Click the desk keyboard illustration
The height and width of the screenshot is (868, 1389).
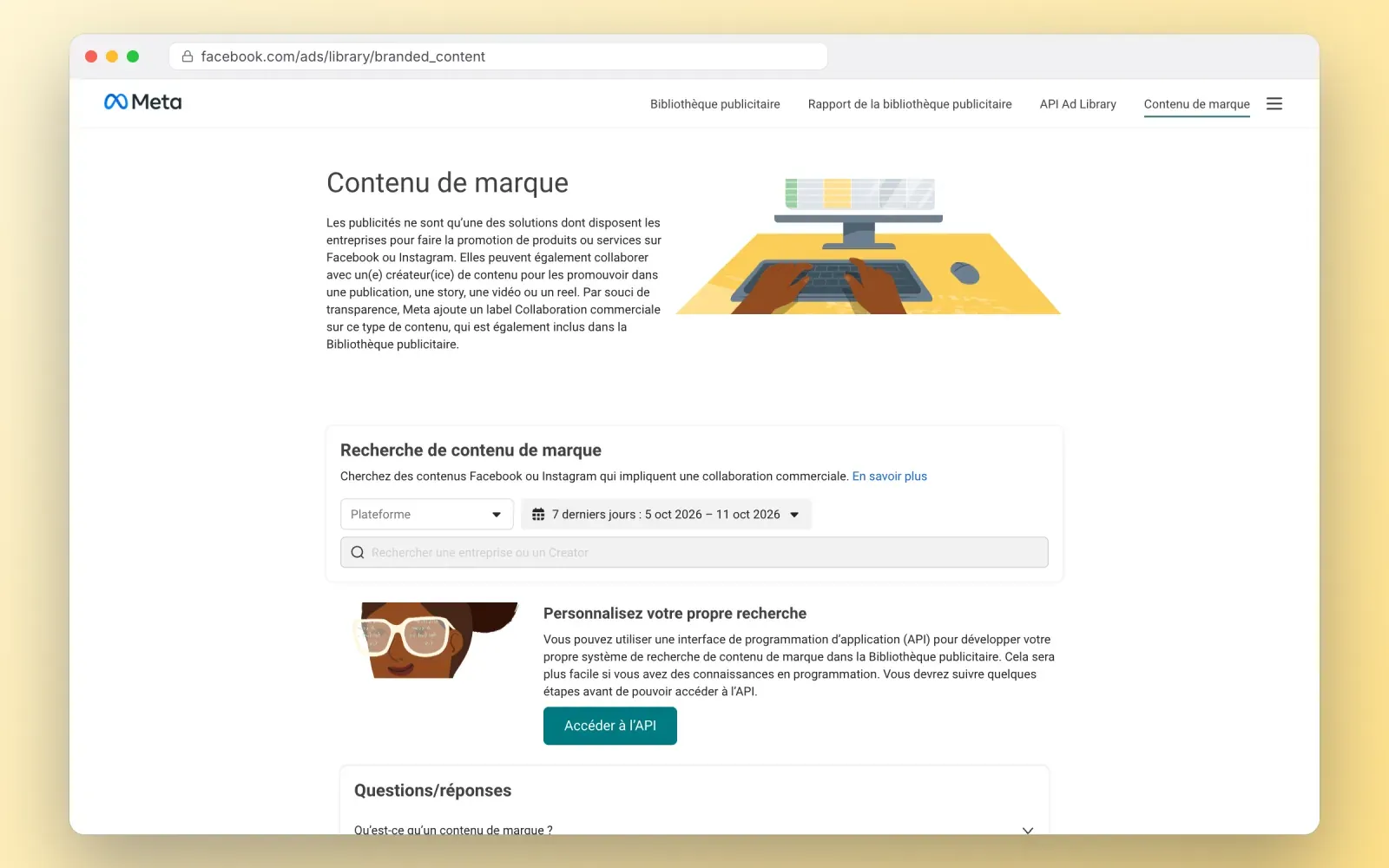click(x=868, y=246)
